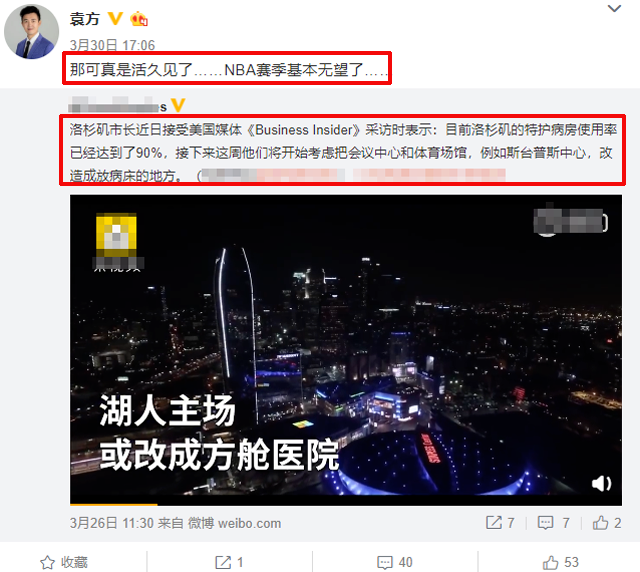This screenshot has width=640, height=572.
Task: Open the post options chevron menu
Action: coord(614,9)
